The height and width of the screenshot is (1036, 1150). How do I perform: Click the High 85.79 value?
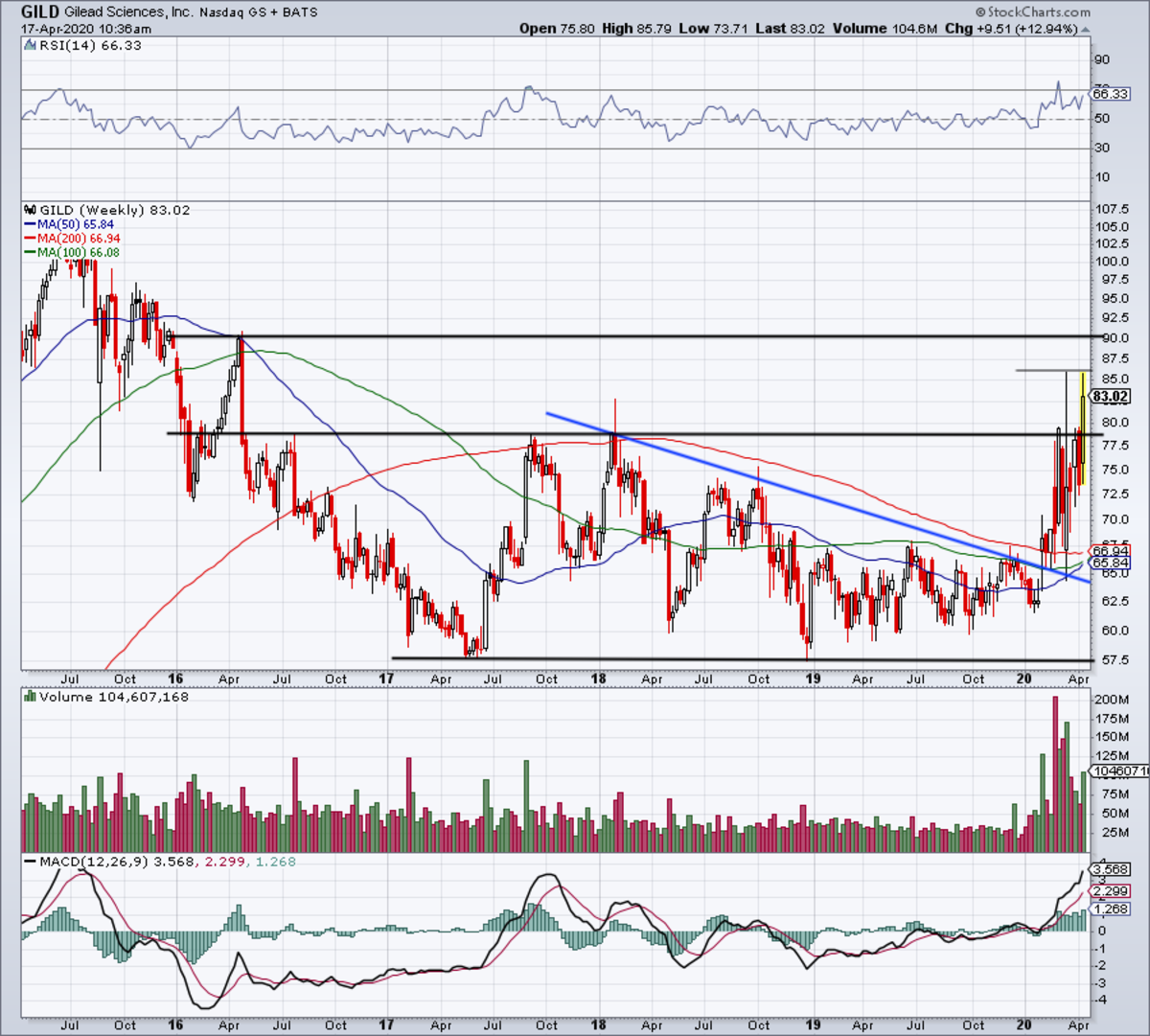coord(636,29)
